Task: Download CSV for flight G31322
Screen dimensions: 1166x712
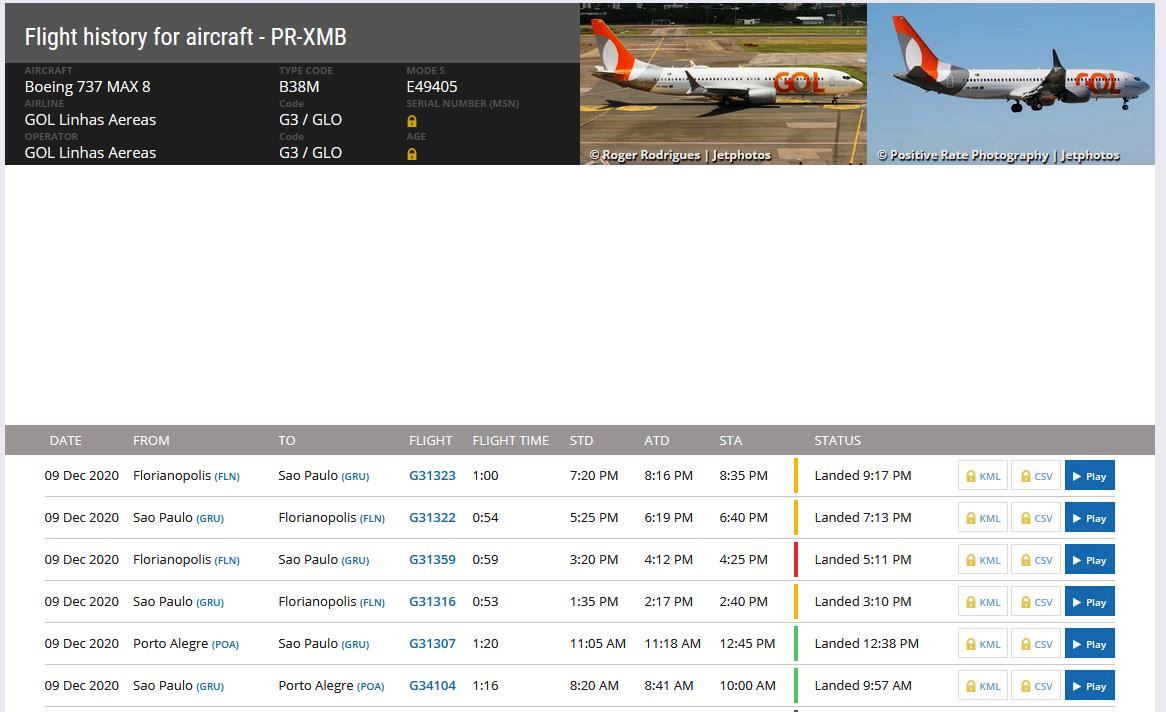Action: point(1036,518)
